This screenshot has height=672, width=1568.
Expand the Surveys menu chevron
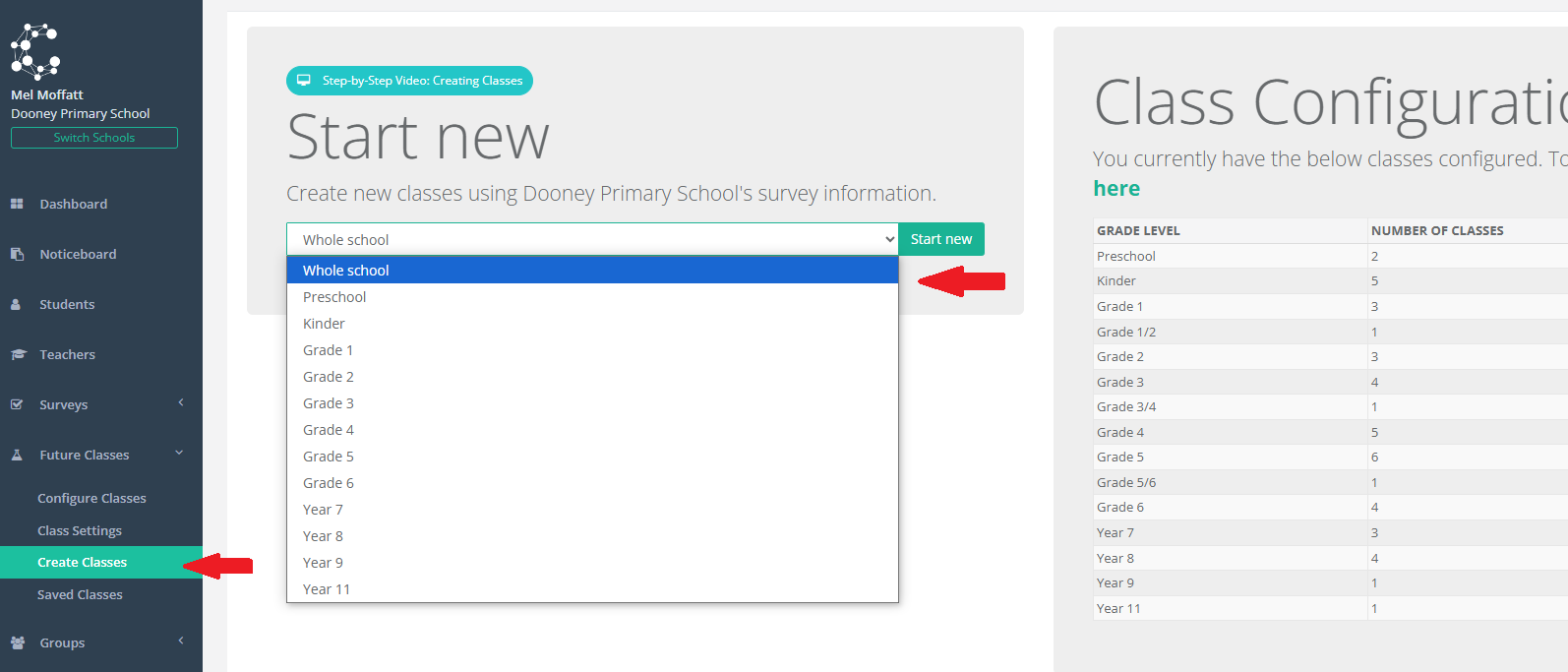tap(181, 402)
